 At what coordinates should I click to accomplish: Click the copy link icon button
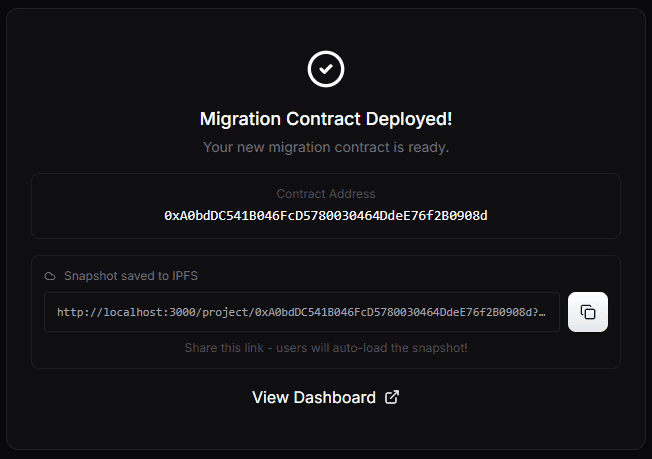(588, 312)
